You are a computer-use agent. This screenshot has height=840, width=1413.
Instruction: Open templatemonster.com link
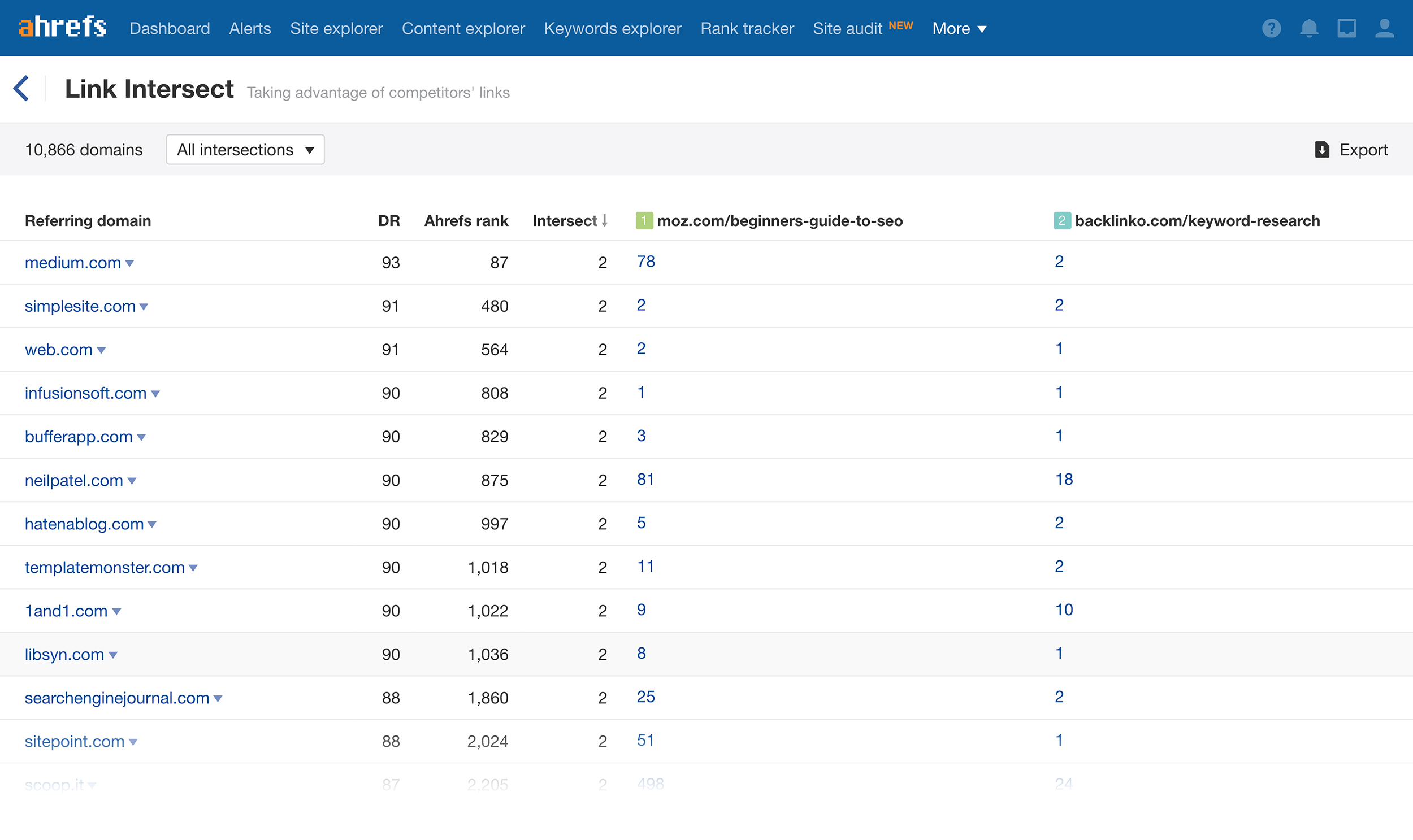point(105,568)
